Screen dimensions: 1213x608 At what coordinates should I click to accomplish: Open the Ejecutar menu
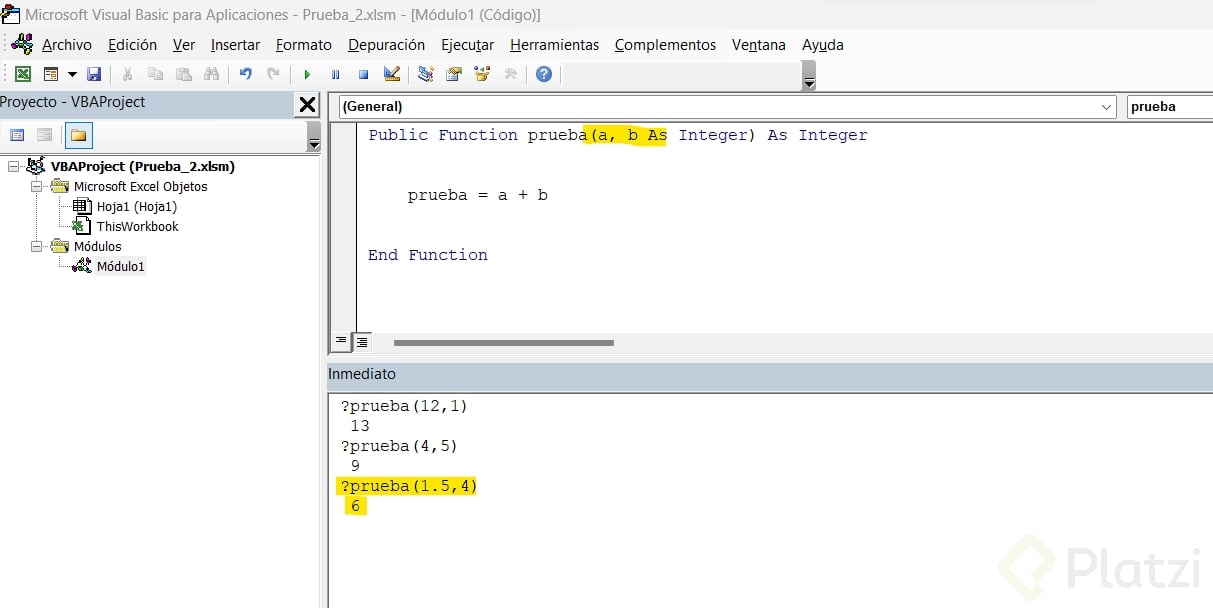468,45
